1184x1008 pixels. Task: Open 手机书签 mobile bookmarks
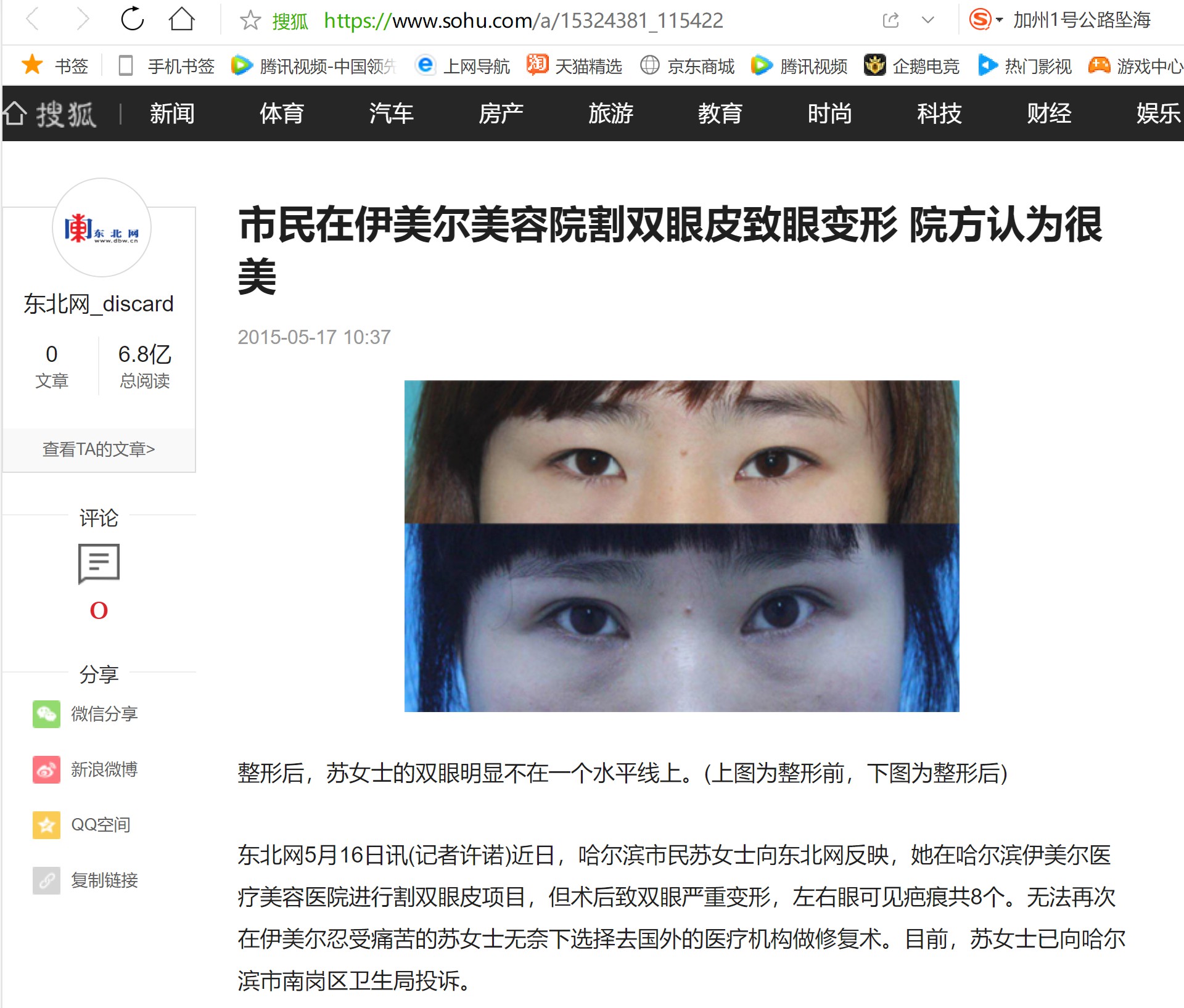point(166,65)
